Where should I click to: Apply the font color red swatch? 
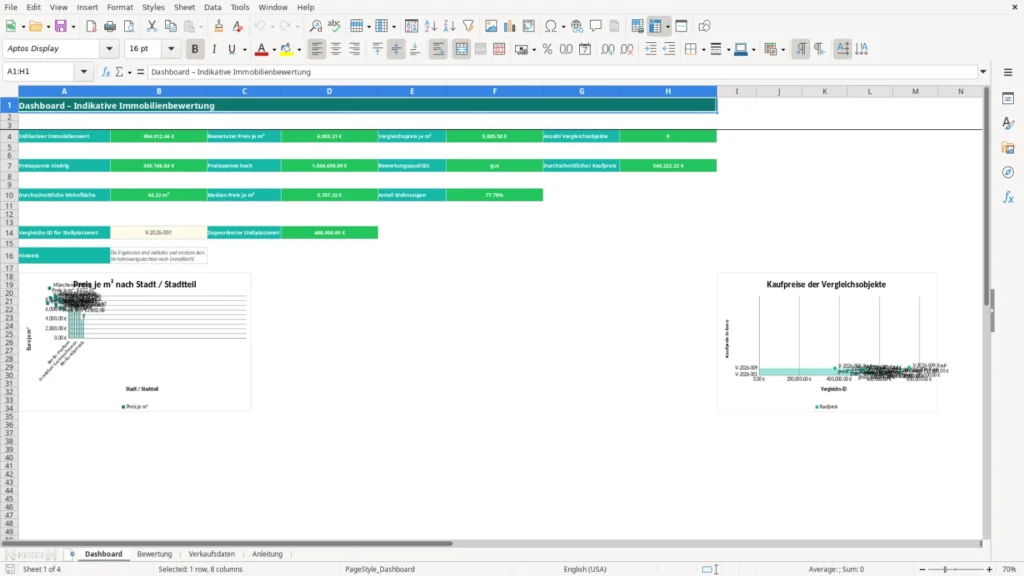pos(261,49)
